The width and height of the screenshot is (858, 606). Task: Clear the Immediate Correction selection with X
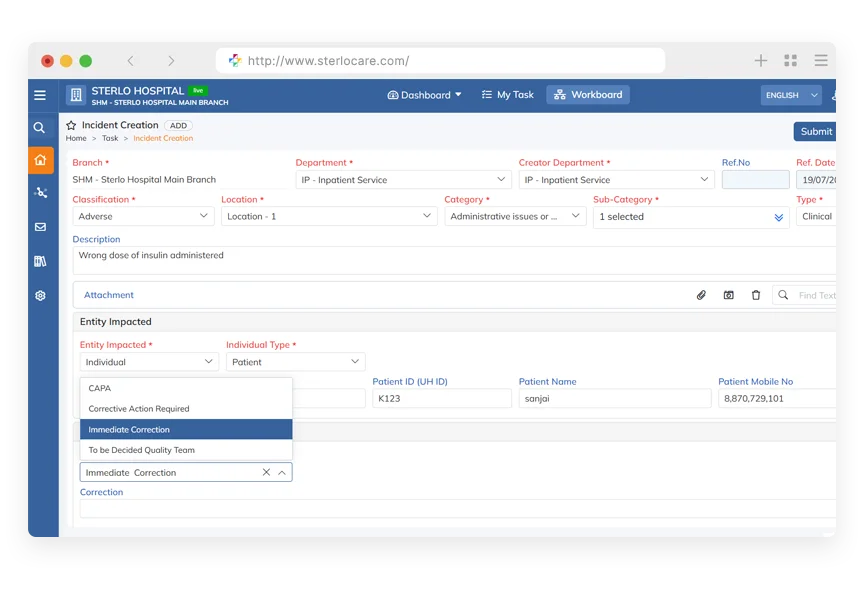[266, 472]
